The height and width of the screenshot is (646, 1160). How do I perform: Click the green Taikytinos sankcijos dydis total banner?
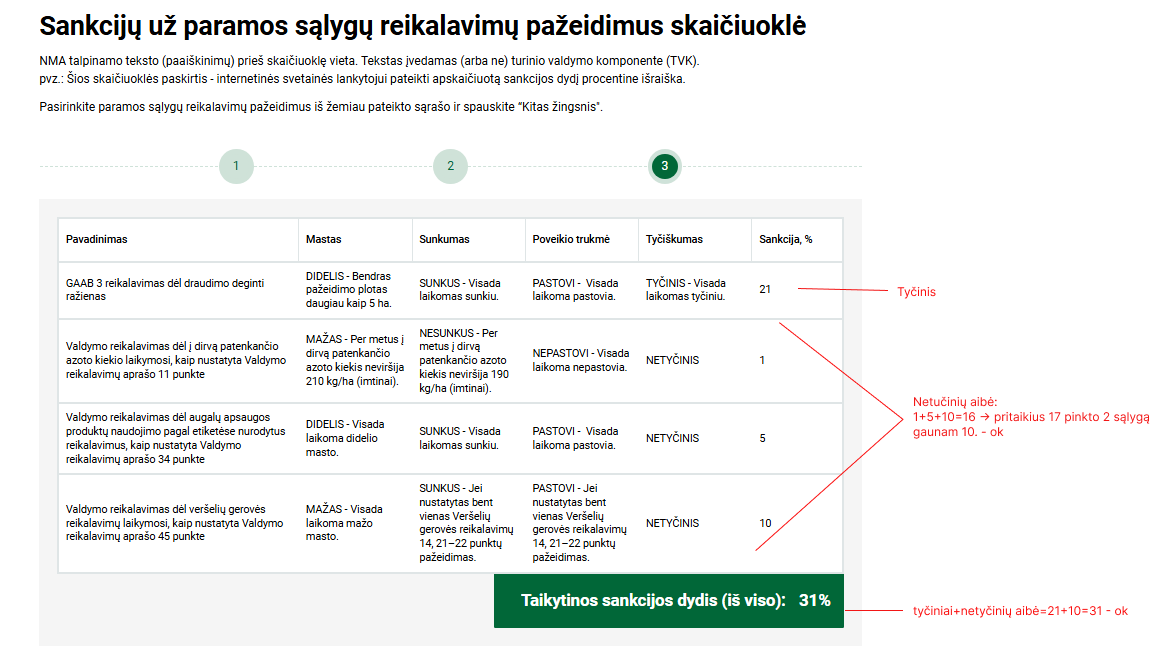668,601
